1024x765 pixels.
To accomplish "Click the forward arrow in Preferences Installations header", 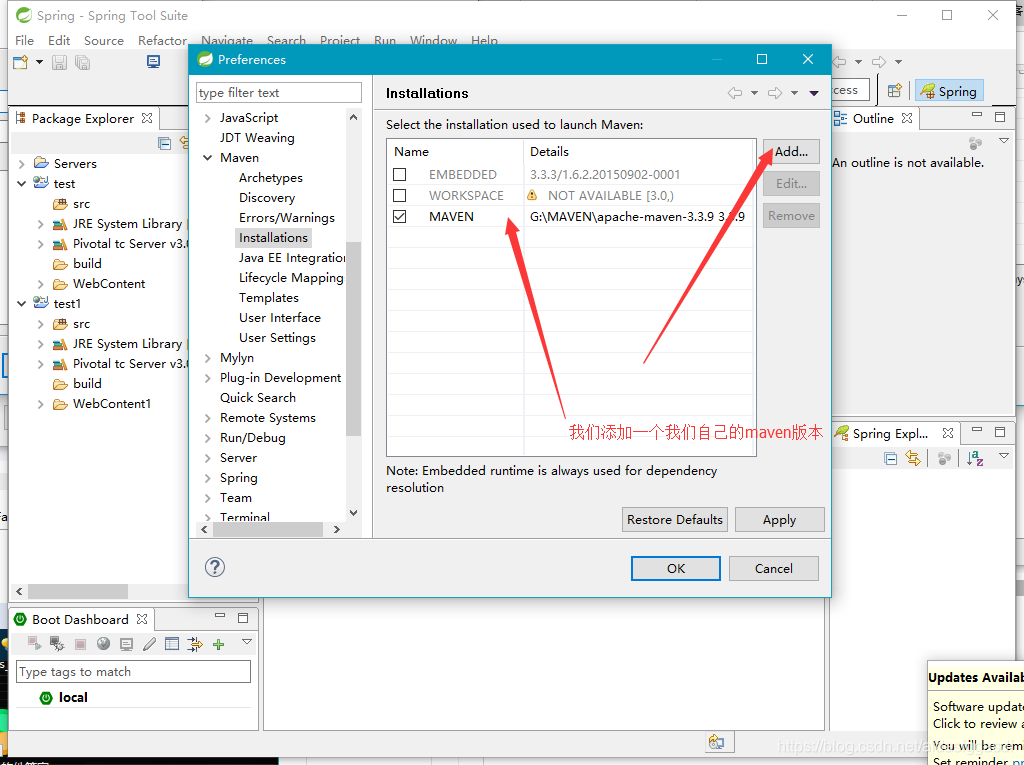I will pos(775,93).
